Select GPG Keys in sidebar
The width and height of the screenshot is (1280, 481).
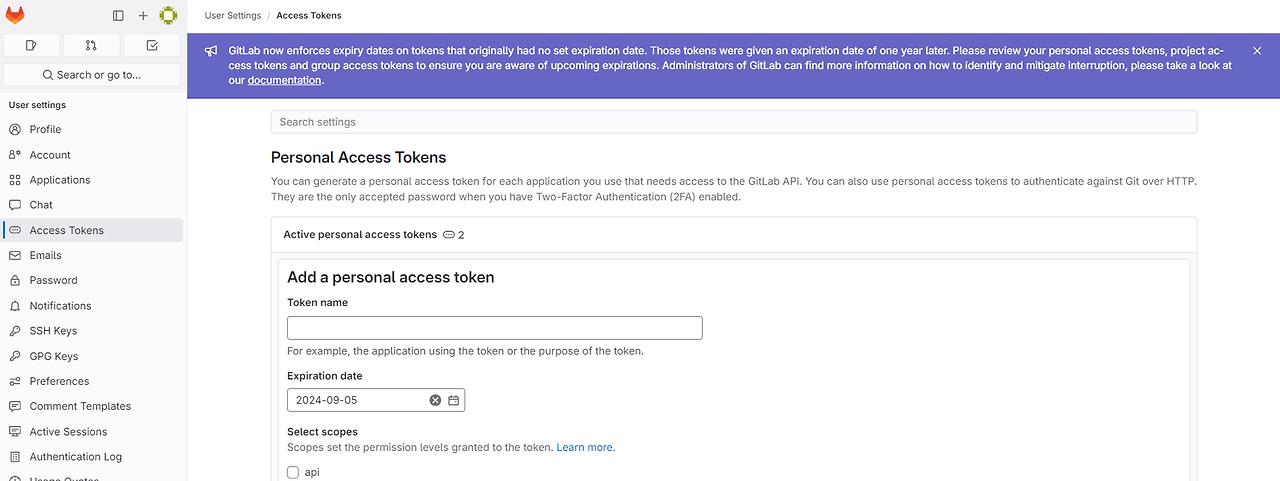(92, 356)
